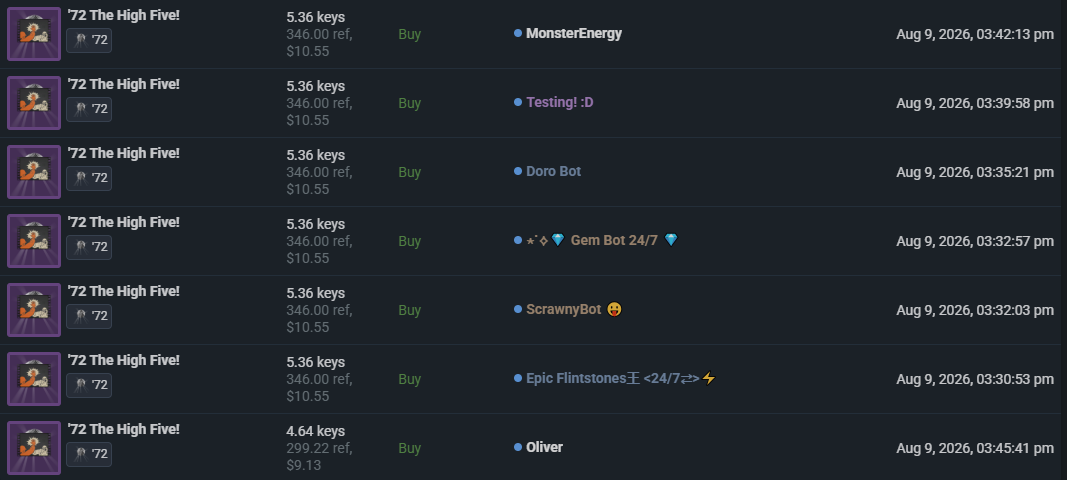Open '72 The High Five! title in Doro Bot listing
The image size is (1067, 480).
pos(123,153)
